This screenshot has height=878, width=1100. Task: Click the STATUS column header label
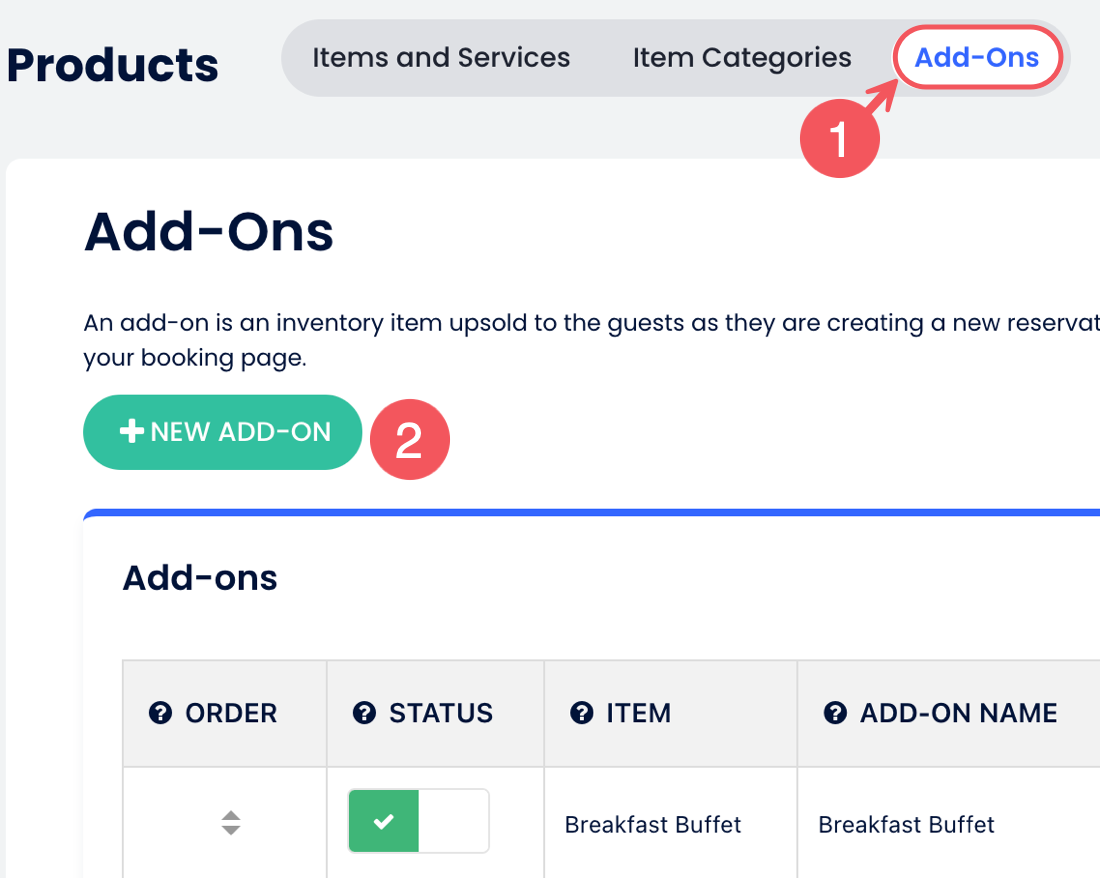441,713
